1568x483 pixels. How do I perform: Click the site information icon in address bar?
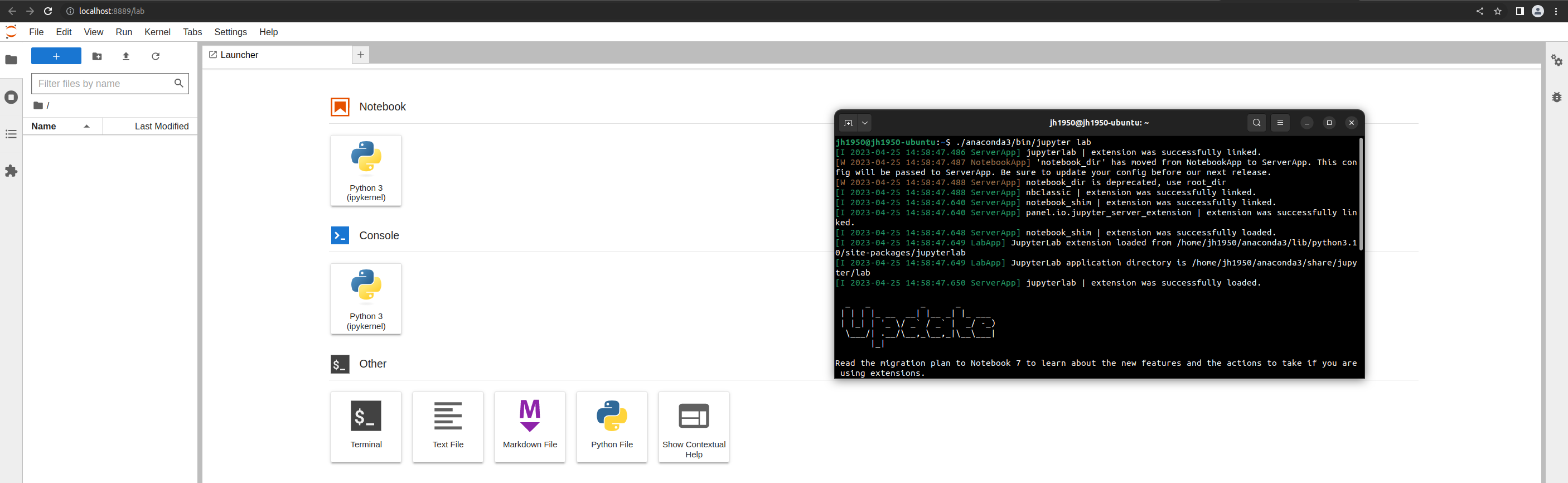(70, 11)
